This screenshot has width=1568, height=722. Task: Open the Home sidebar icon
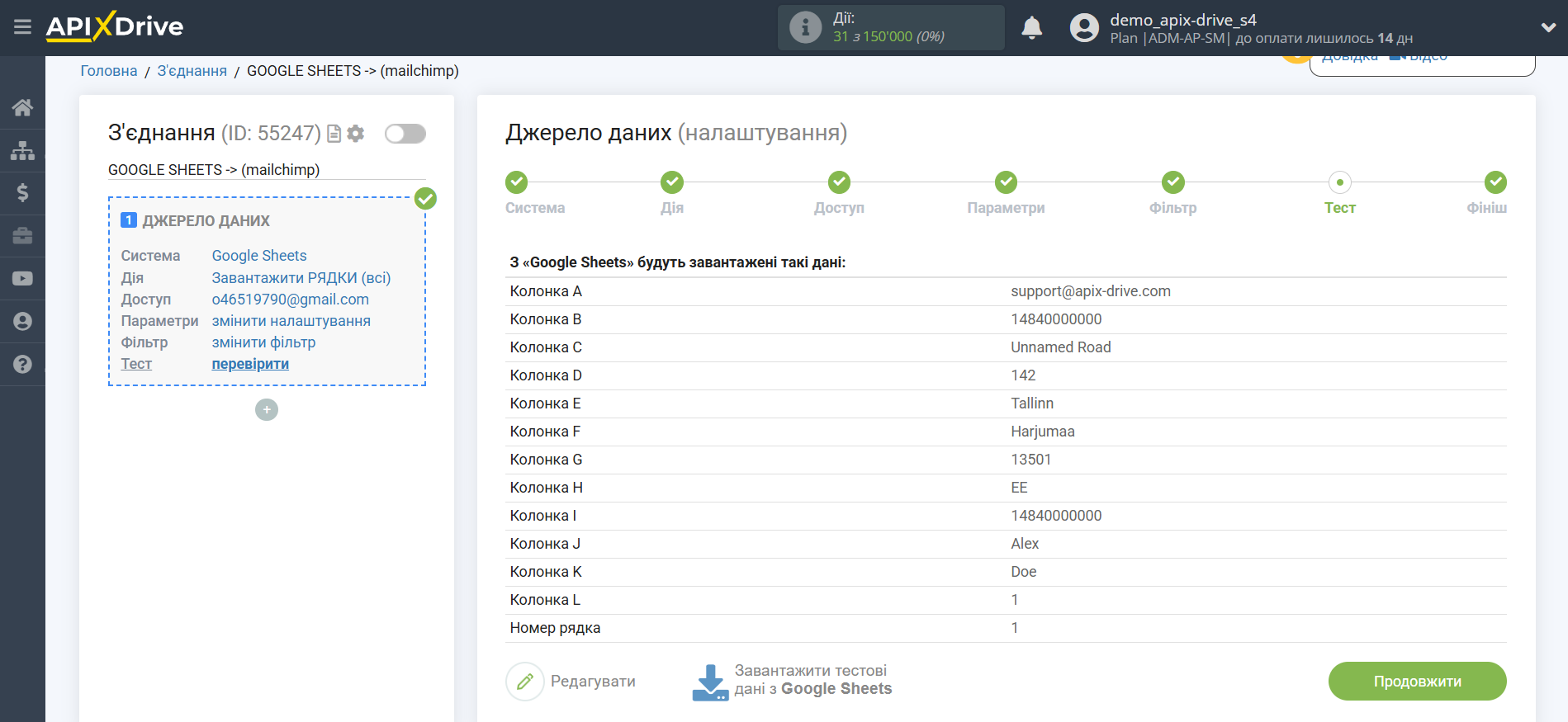click(22, 107)
